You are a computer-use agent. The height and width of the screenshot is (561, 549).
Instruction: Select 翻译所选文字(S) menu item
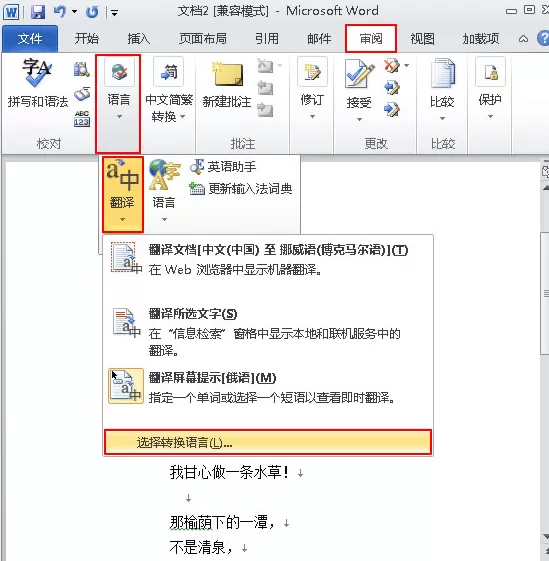(x=268, y=331)
